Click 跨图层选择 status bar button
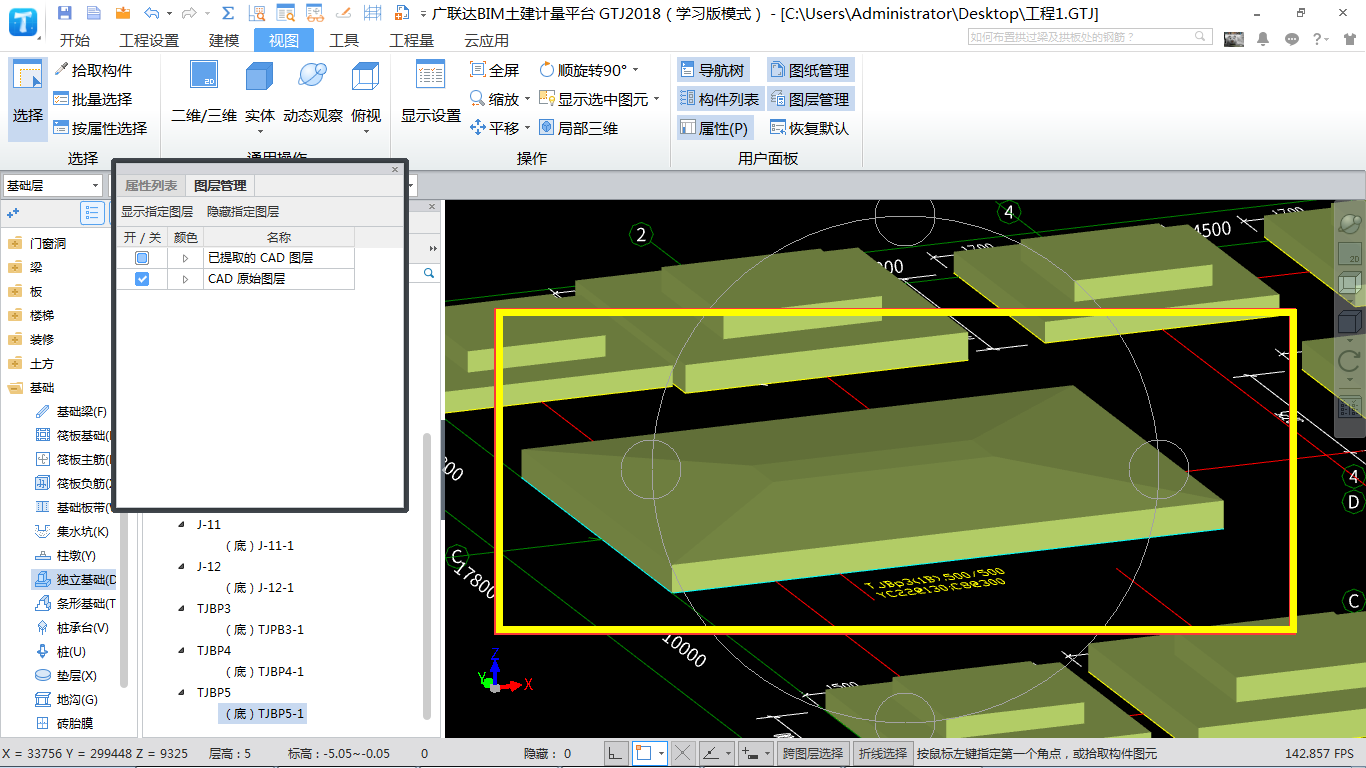Screen dimensions: 1366x768 [812, 753]
